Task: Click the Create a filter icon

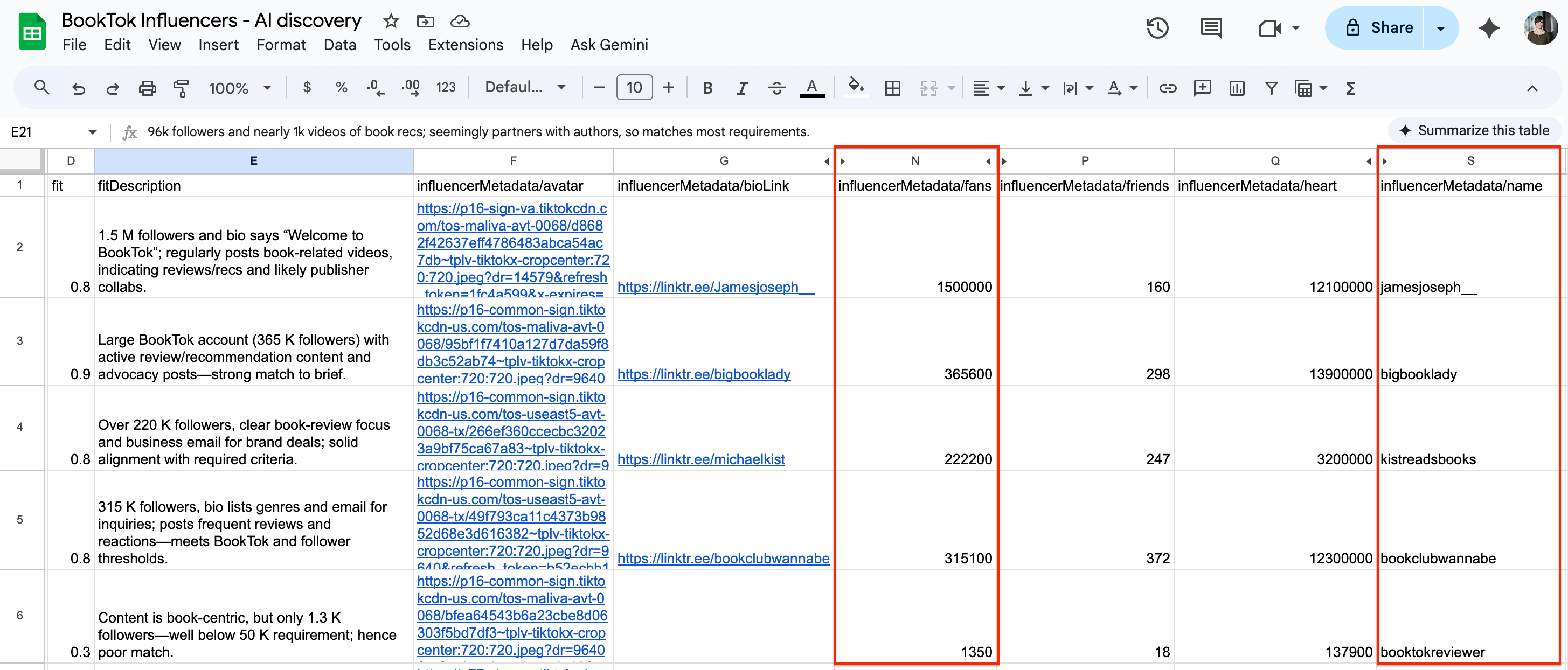Action: [1271, 88]
